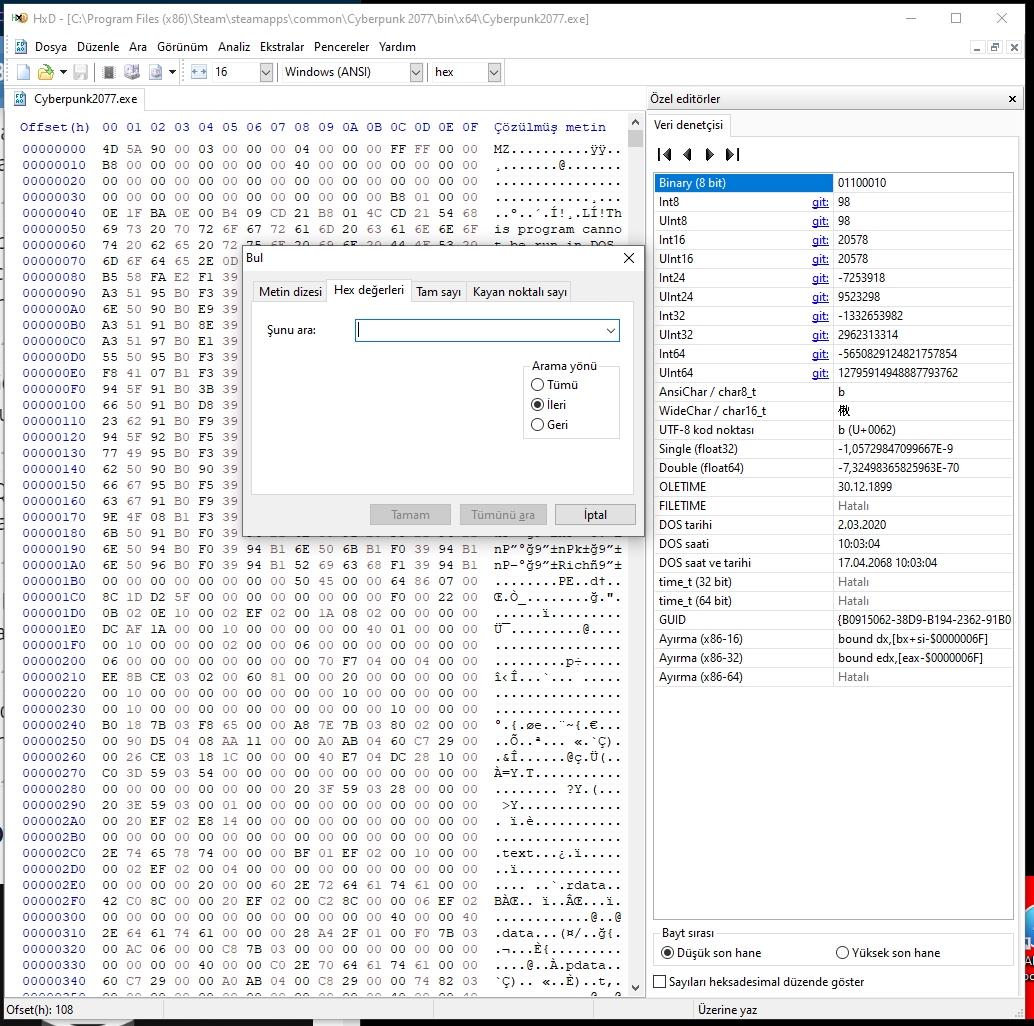Select İleri search direction
Image resolution: width=1034 pixels, height=1026 pixels.
click(549, 404)
